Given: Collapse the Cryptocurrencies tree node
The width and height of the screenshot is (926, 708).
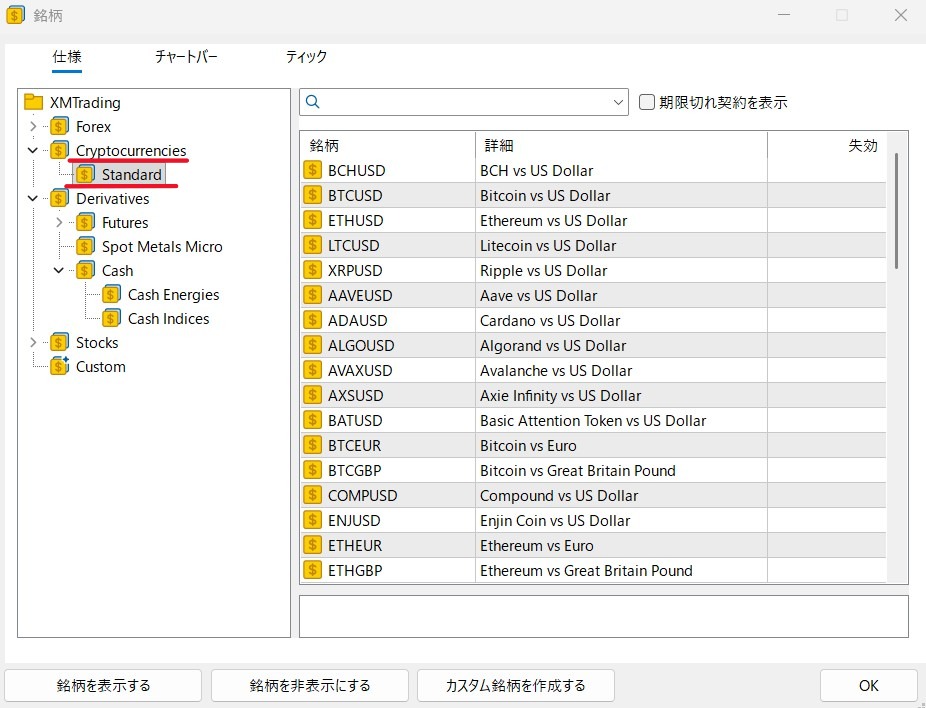Looking at the screenshot, I should point(33,151).
